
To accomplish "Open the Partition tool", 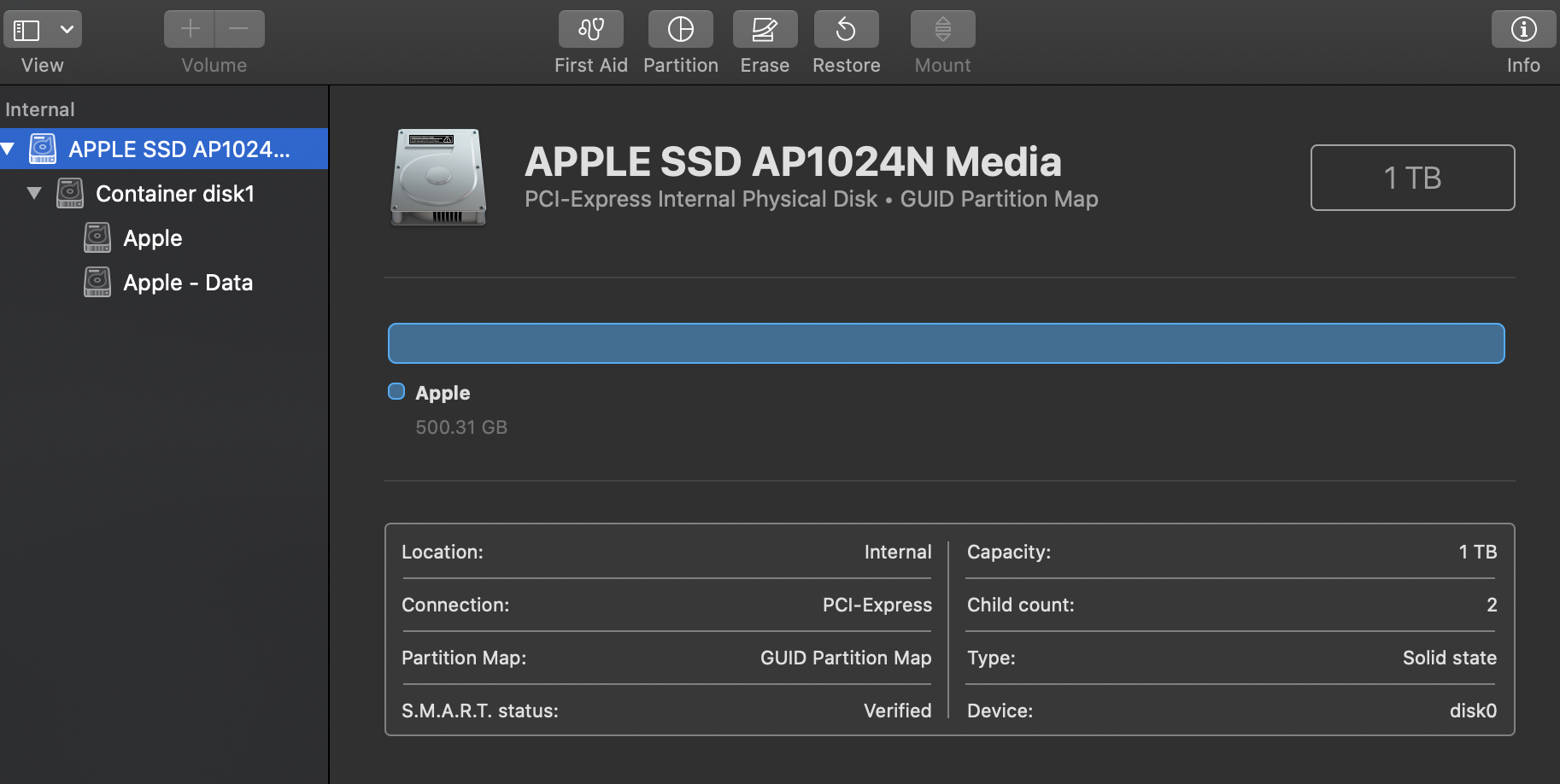I will pos(681,30).
